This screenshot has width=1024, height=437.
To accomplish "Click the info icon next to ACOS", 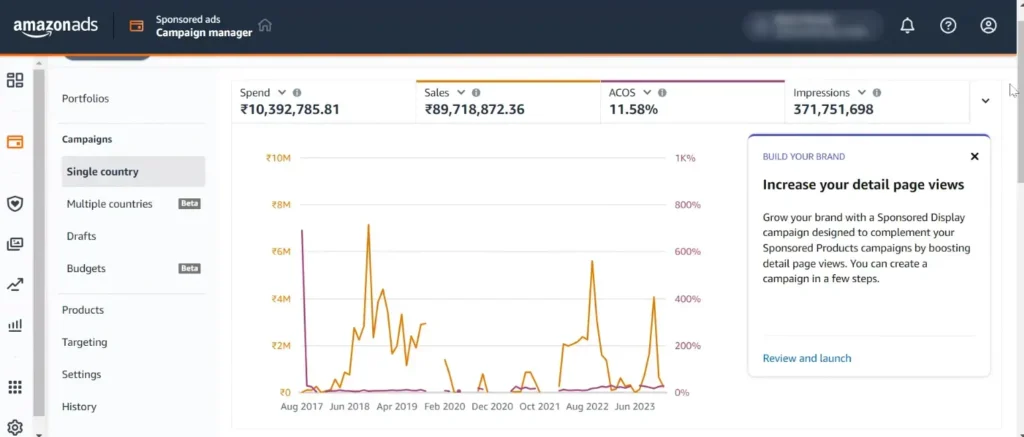I will pos(662,92).
